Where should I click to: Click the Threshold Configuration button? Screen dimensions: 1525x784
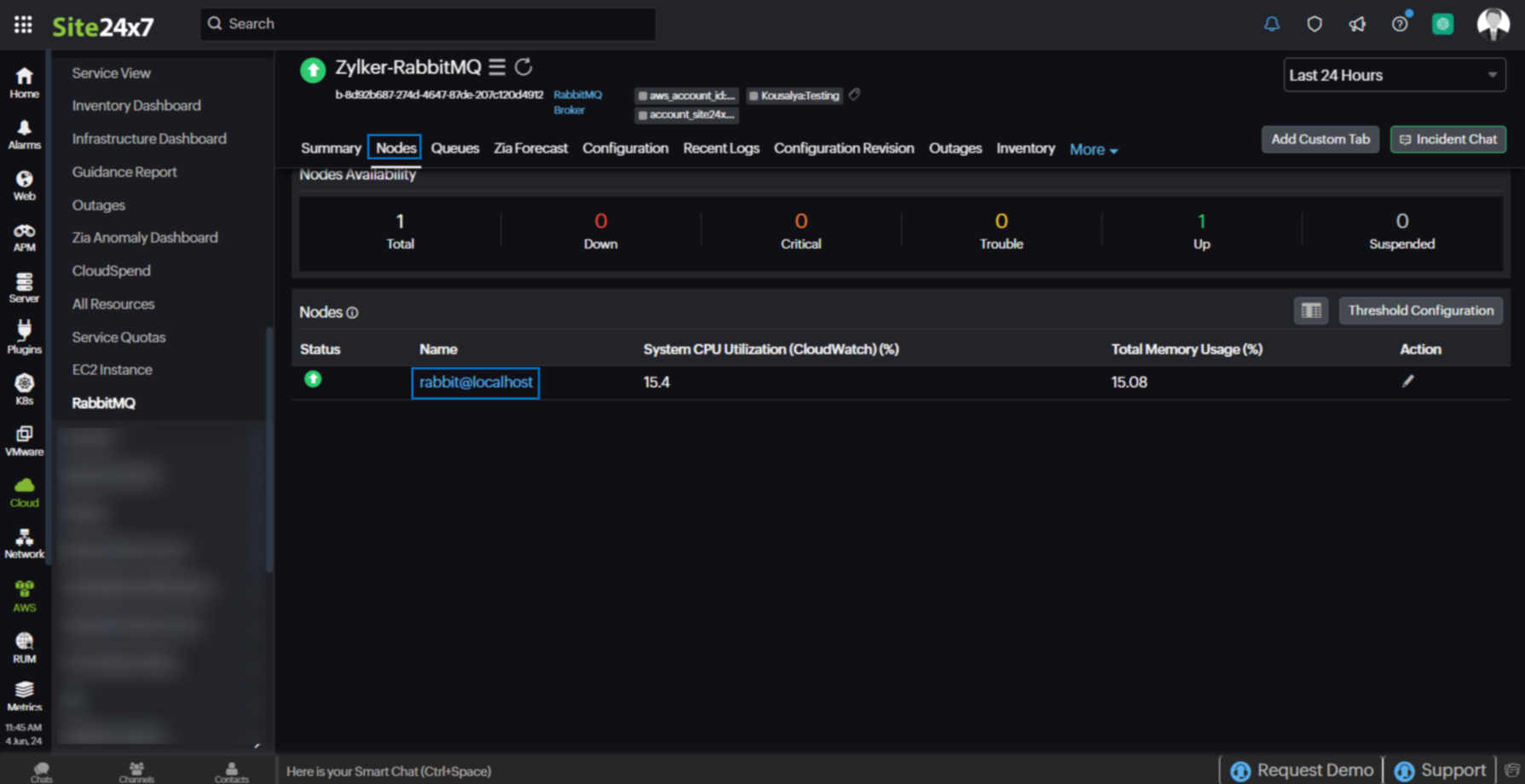[x=1419, y=310]
